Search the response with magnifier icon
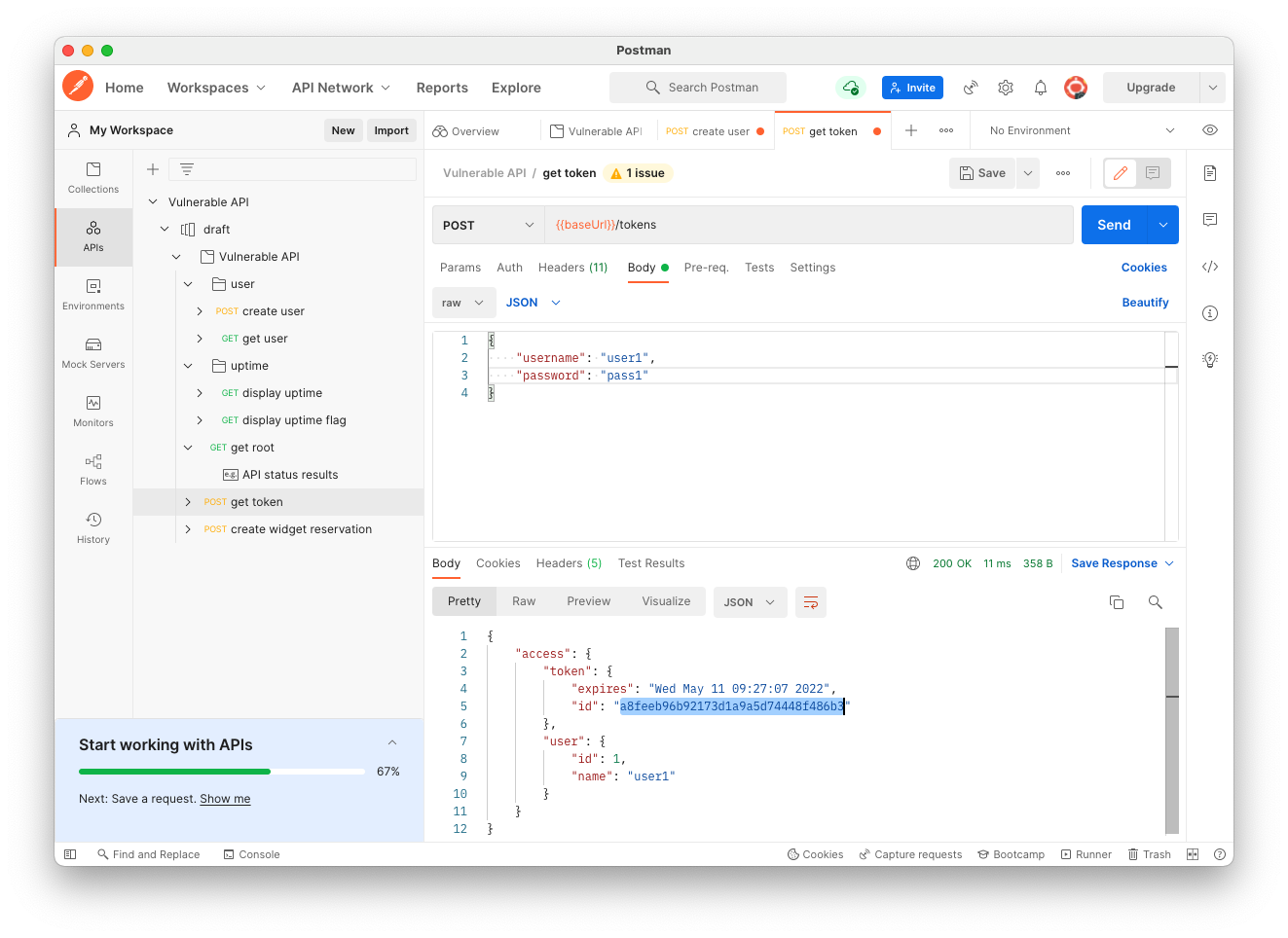1288x938 pixels. [1156, 602]
